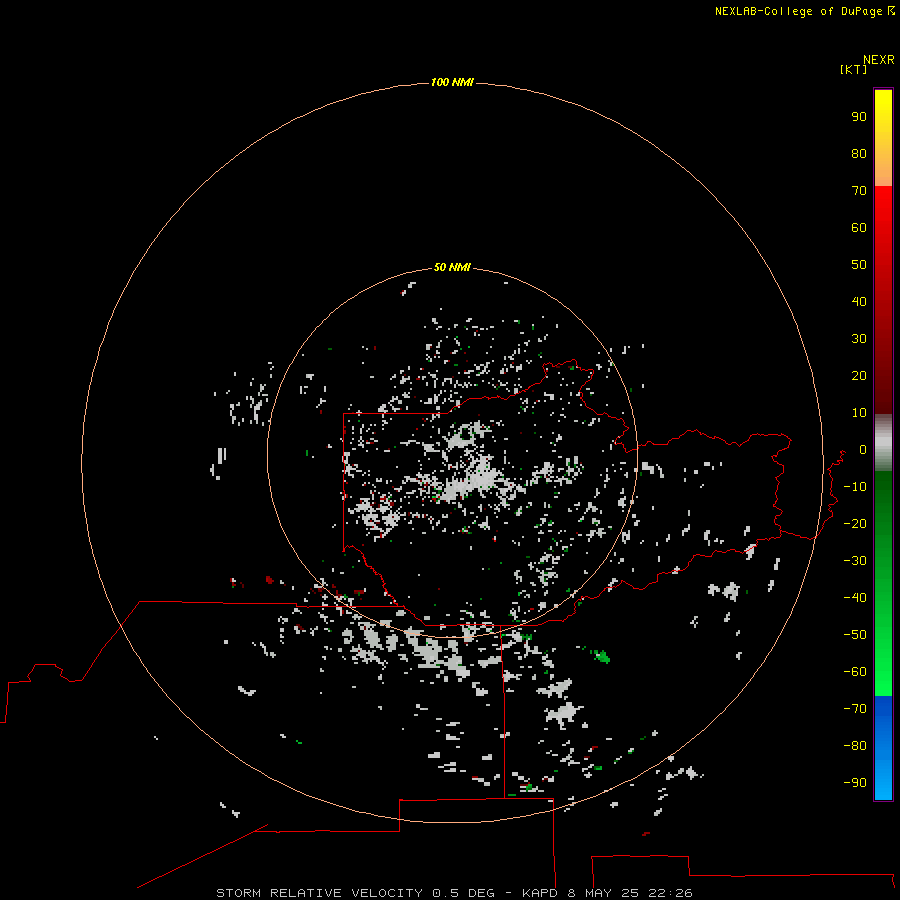
Task: Click the -20 value on the velocity scale
Action: point(855,523)
